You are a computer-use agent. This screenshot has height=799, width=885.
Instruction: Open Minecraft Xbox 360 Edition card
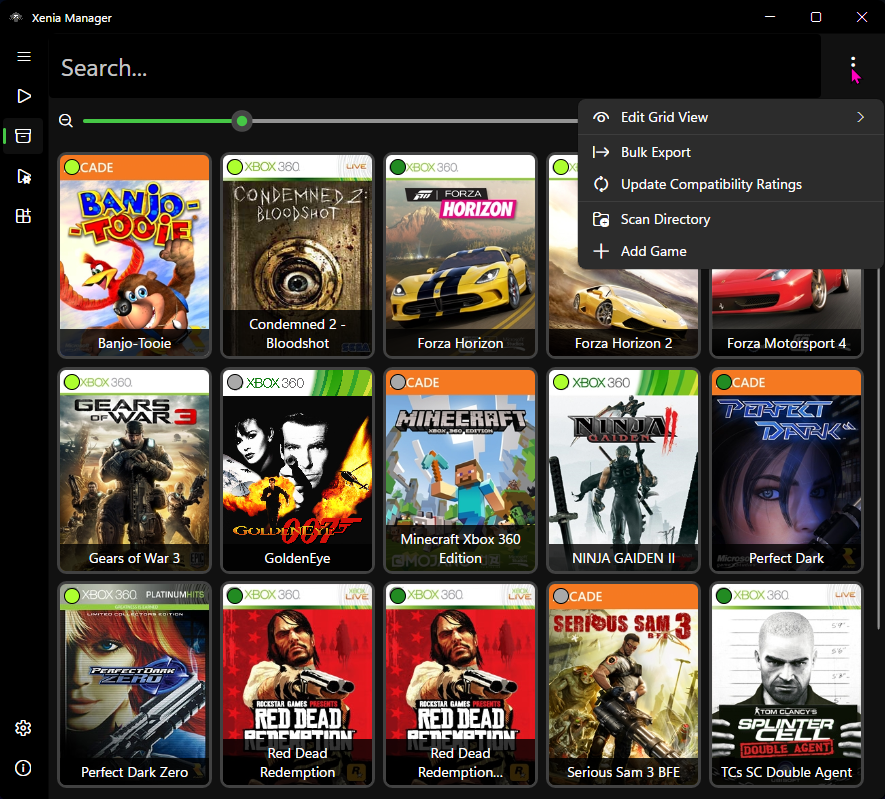(x=461, y=471)
